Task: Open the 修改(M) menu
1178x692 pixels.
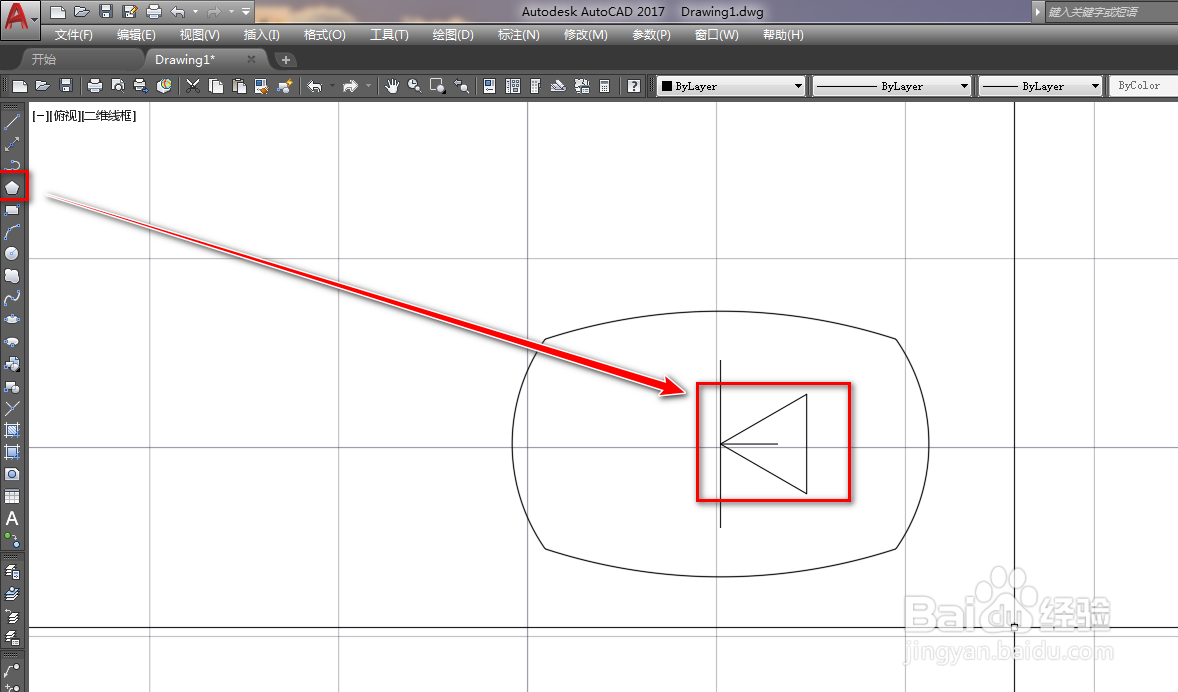Action: [x=585, y=35]
